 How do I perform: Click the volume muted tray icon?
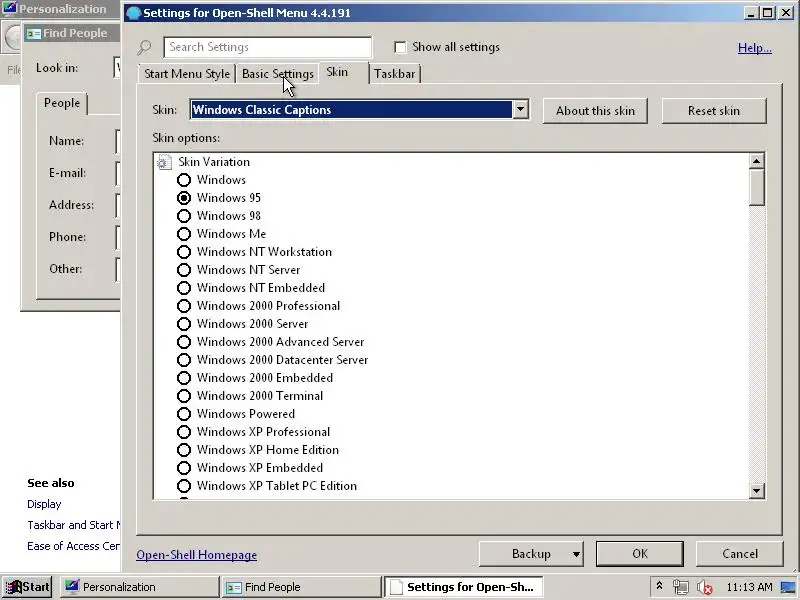(704, 587)
